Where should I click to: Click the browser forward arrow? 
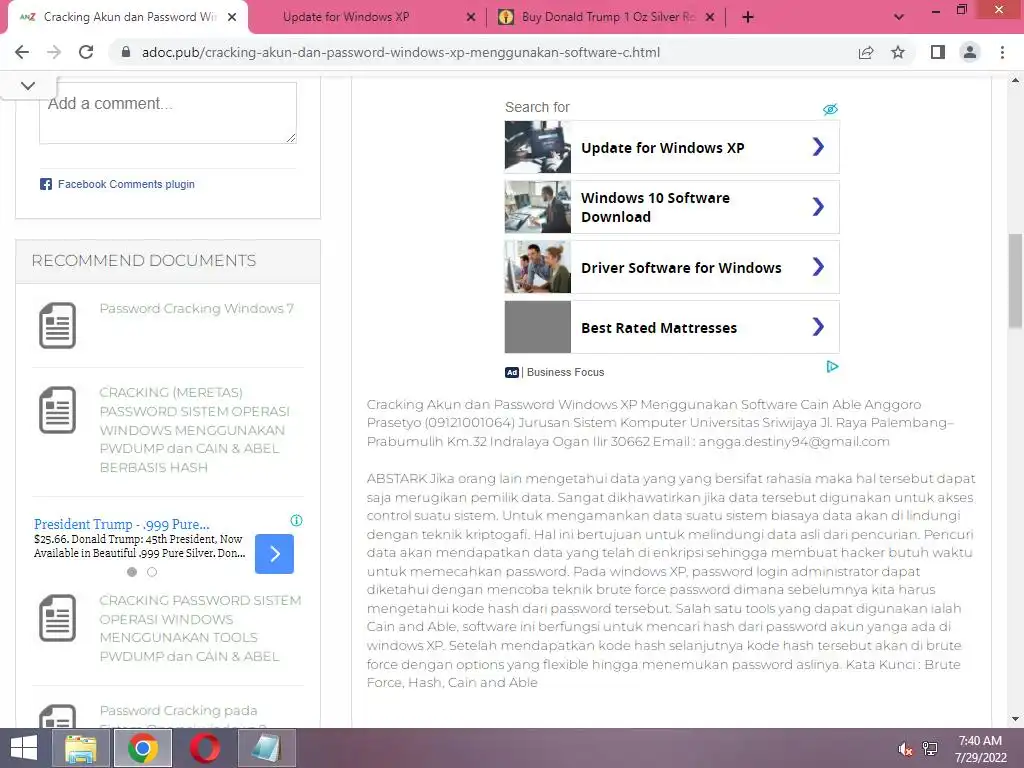tap(54, 52)
